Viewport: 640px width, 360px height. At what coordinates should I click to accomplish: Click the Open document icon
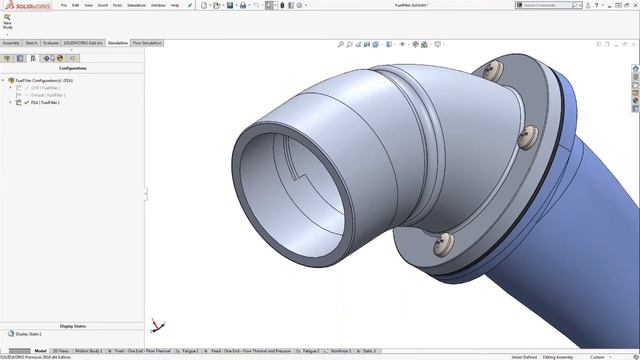tap(216, 5)
